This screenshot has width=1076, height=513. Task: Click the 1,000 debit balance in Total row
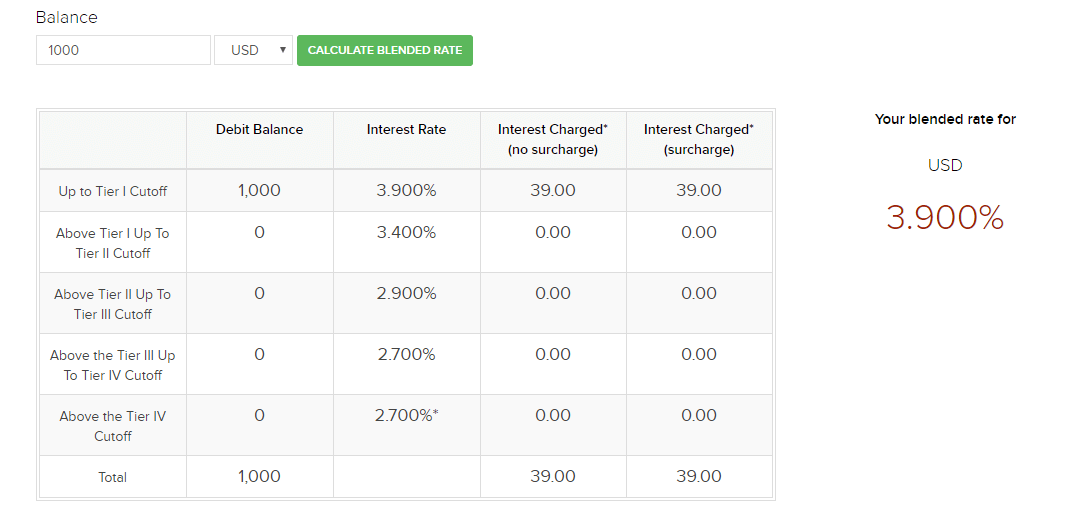tap(259, 477)
